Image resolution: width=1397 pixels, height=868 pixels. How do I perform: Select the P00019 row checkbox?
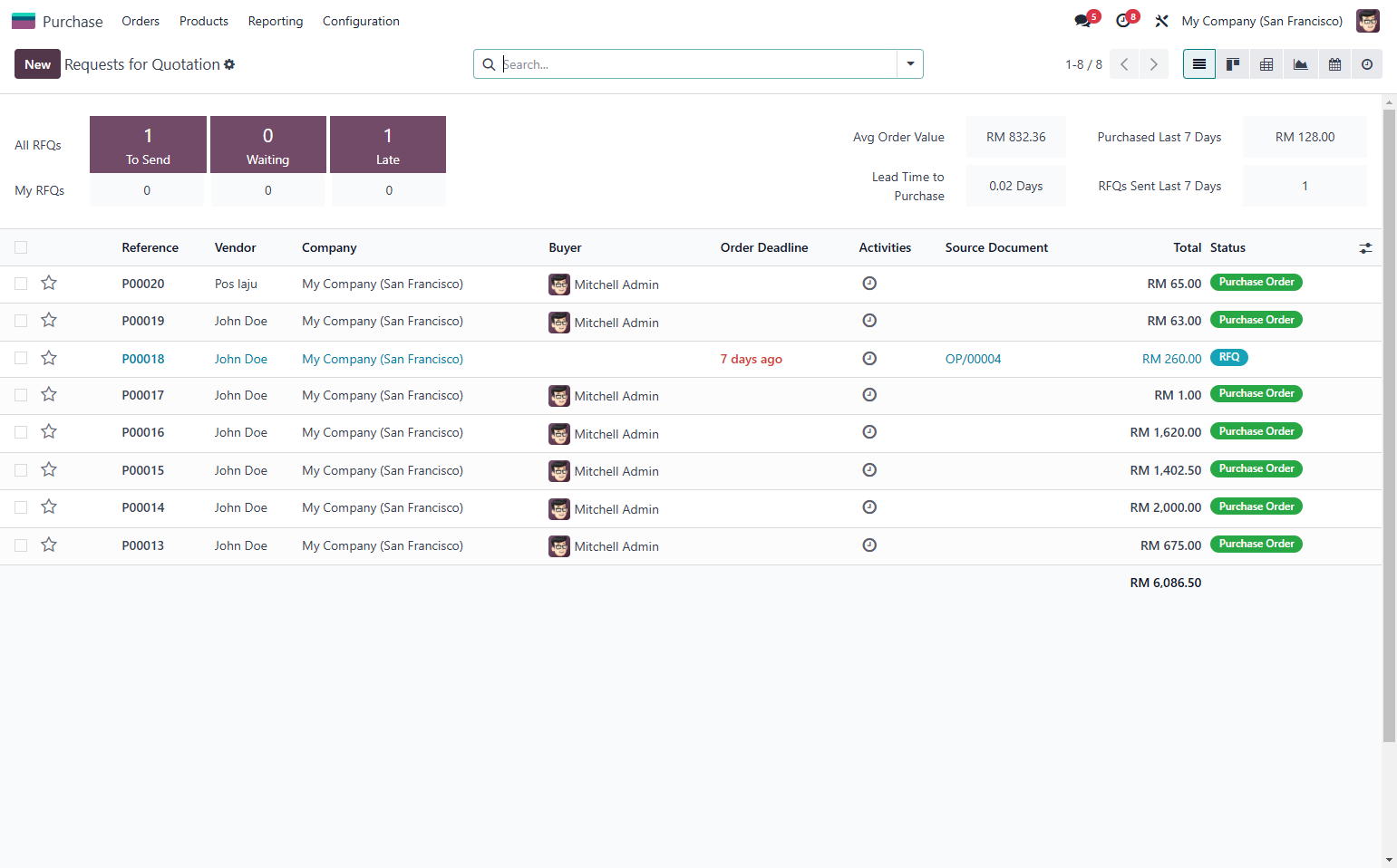click(21, 321)
